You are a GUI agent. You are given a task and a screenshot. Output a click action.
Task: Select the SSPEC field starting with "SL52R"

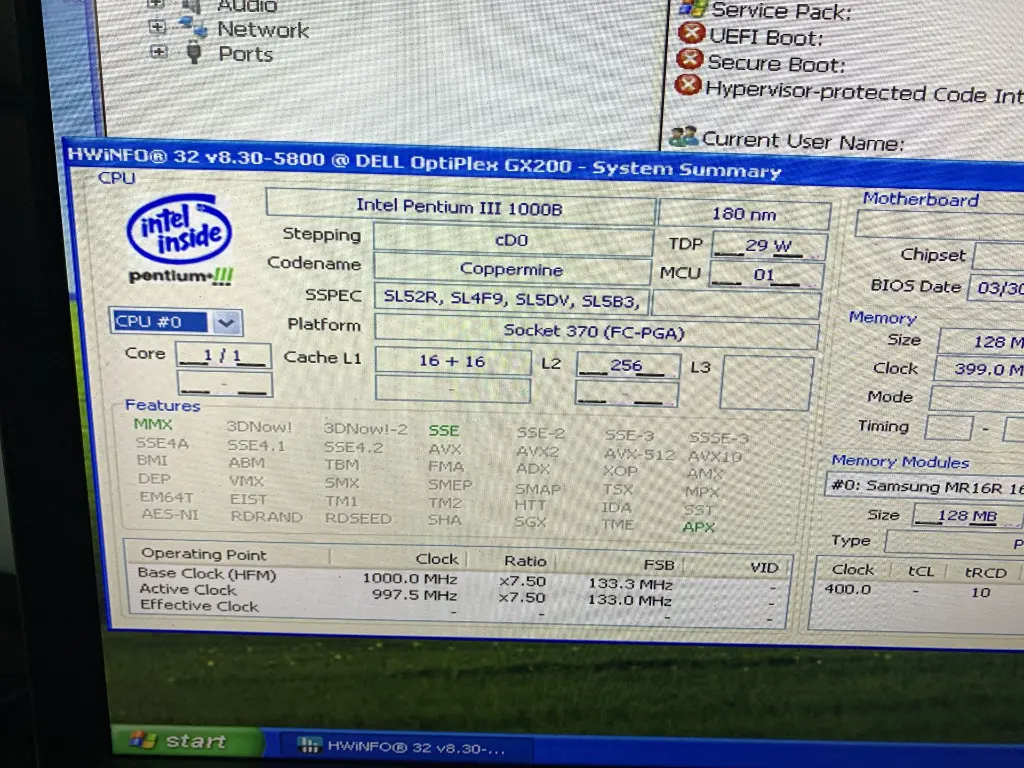click(511, 300)
